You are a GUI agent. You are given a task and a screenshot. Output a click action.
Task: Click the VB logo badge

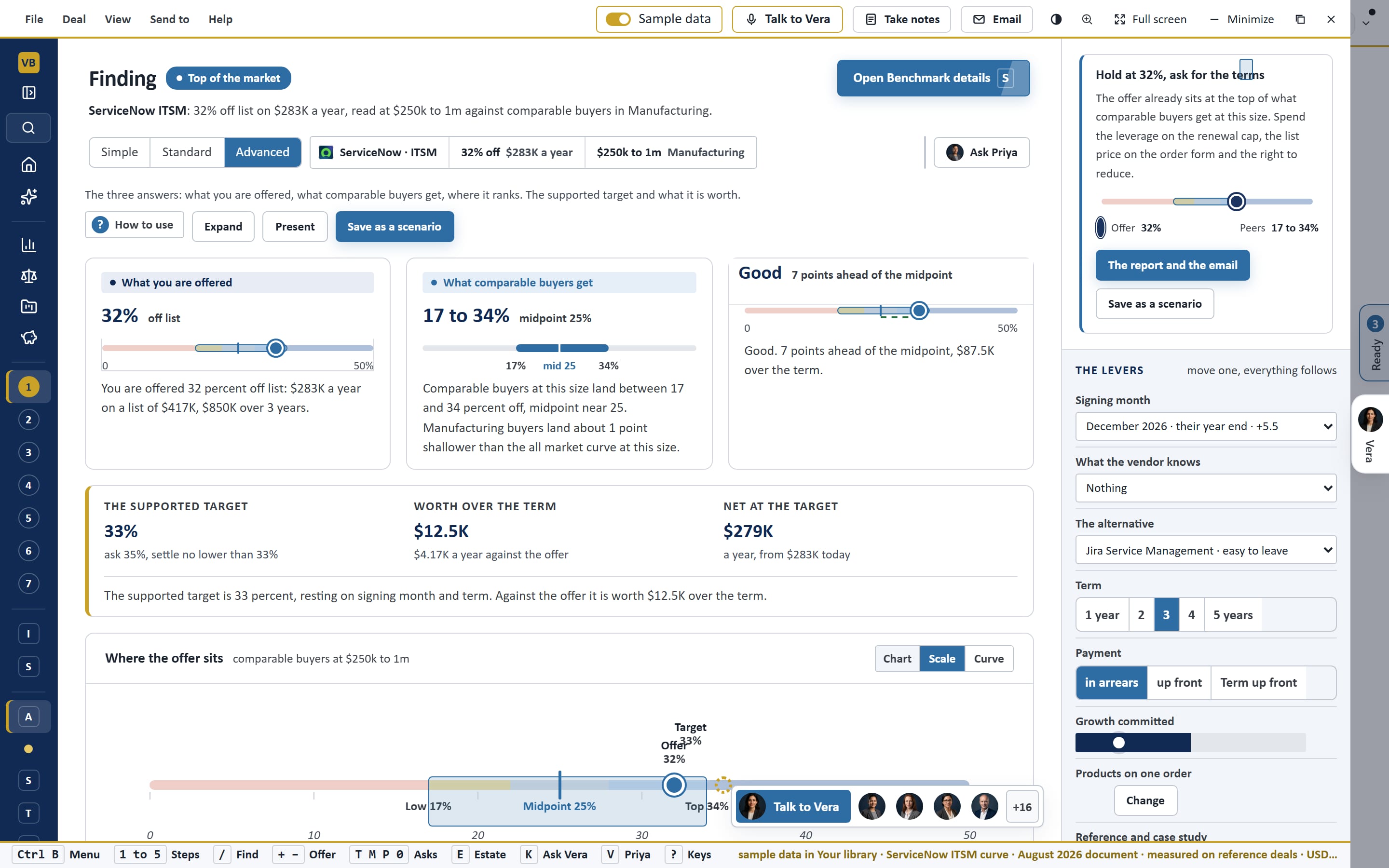tap(28, 63)
